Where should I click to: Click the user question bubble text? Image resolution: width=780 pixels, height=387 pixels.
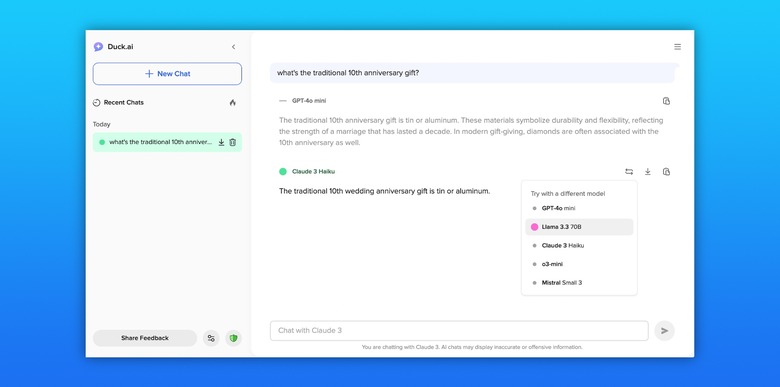point(348,73)
